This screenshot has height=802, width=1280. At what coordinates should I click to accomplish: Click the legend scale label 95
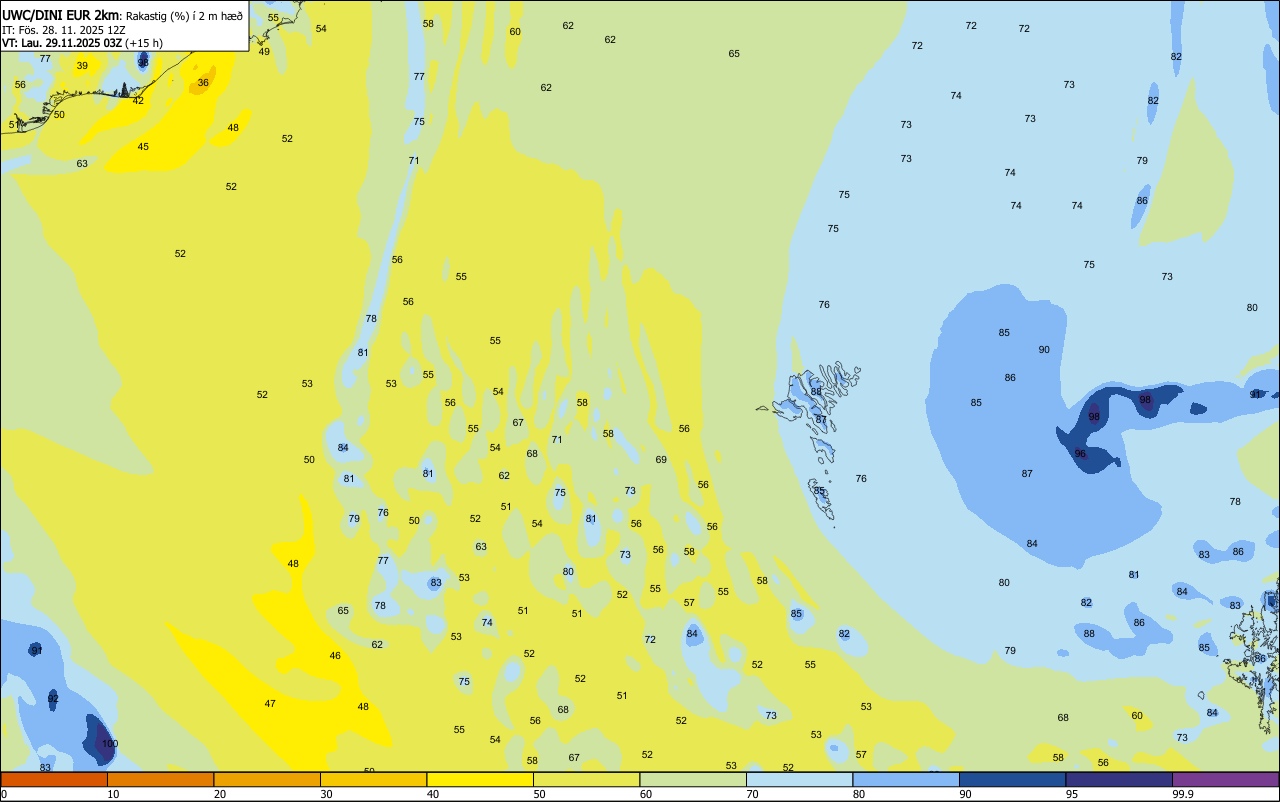click(x=1072, y=794)
